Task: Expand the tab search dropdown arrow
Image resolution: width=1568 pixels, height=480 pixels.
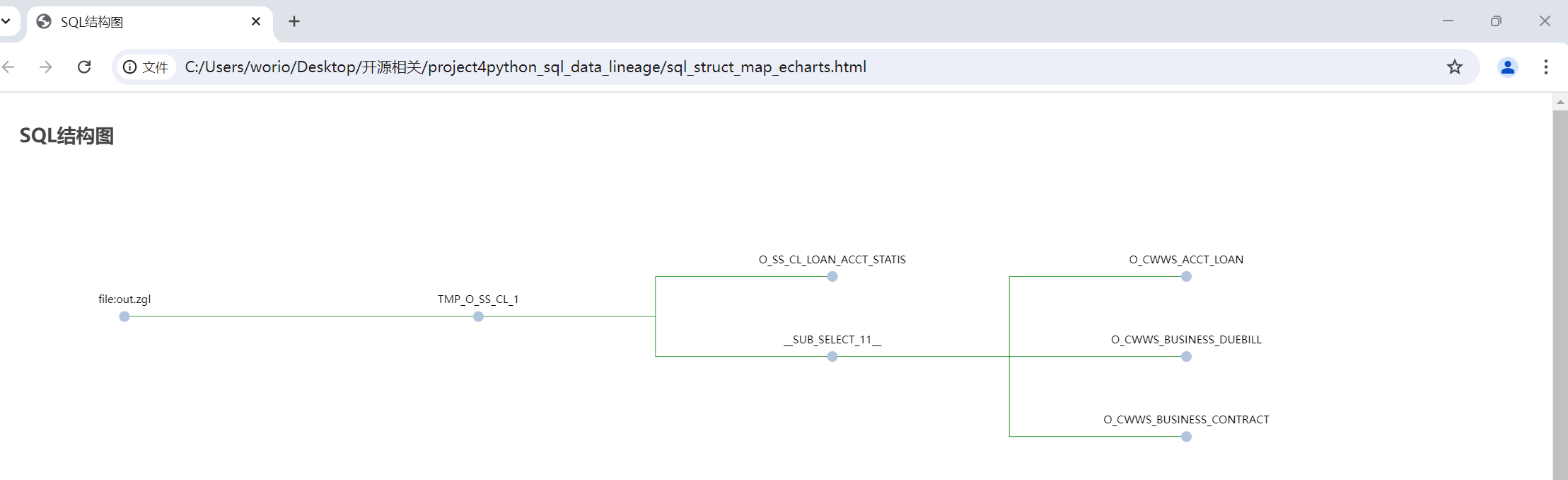Action: pyautogui.click(x=6, y=21)
